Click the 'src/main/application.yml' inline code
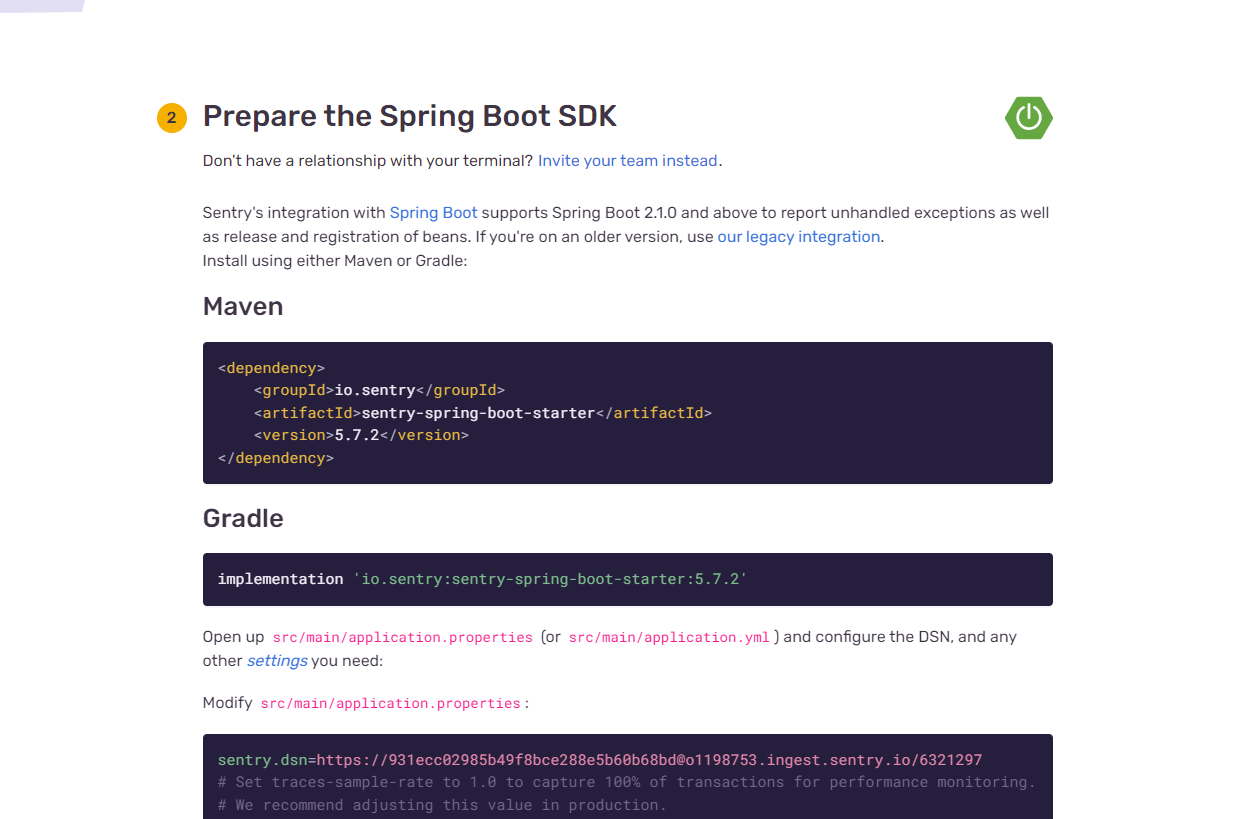Viewport: 1254px width, 819px height. click(669, 637)
